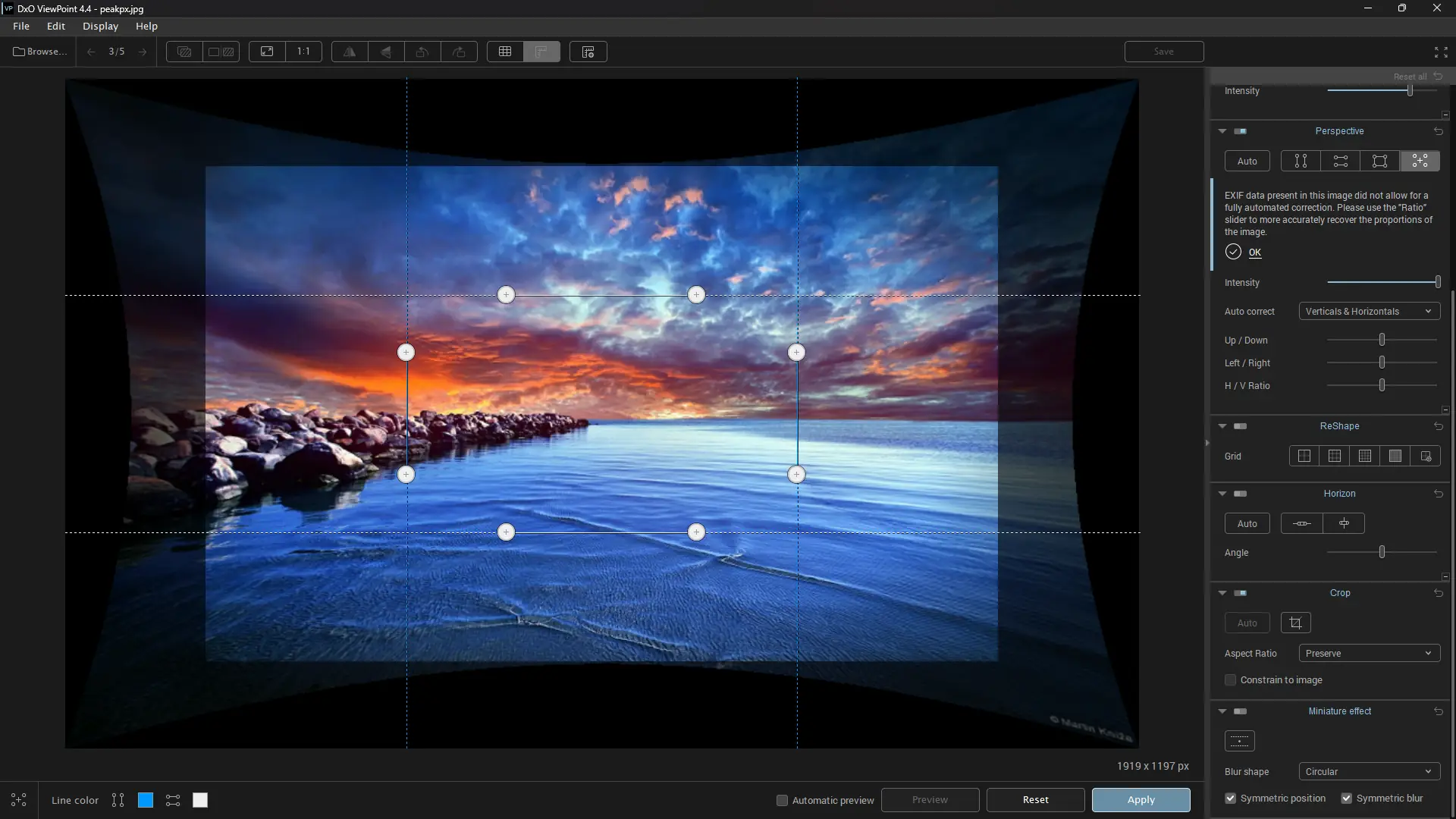Image resolution: width=1456 pixels, height=819 pixels.
Task: Switch view to 1:1 zoom level
Action: tap(303, 52)
